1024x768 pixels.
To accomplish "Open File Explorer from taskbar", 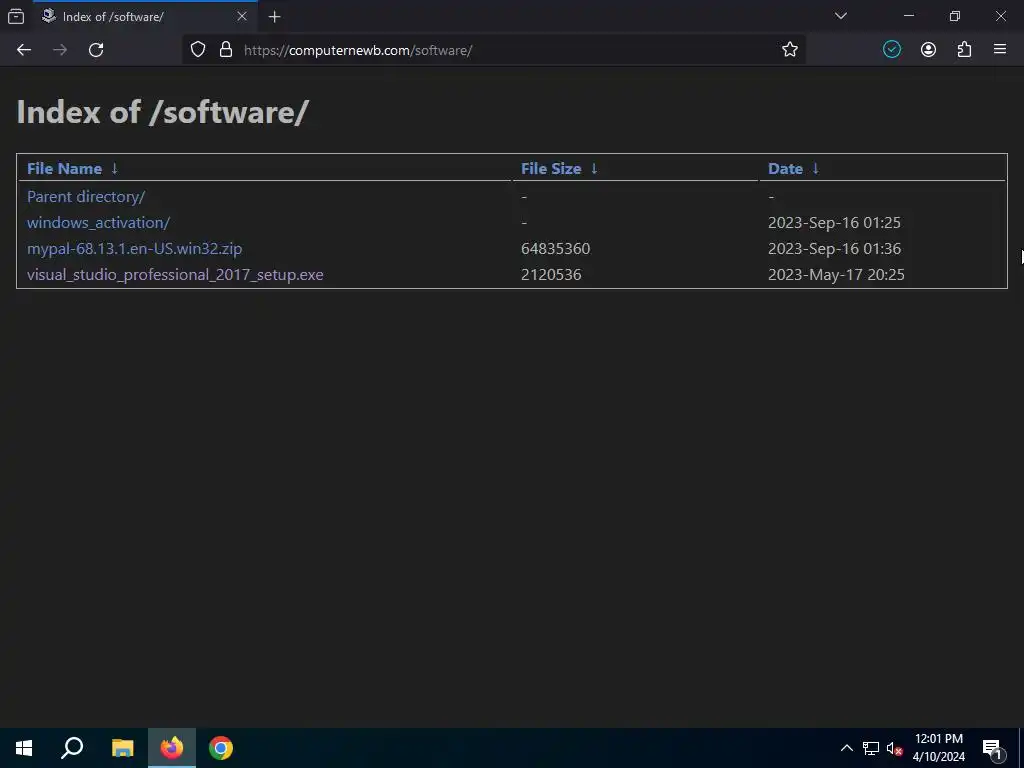I will click(x=122, y=748).
